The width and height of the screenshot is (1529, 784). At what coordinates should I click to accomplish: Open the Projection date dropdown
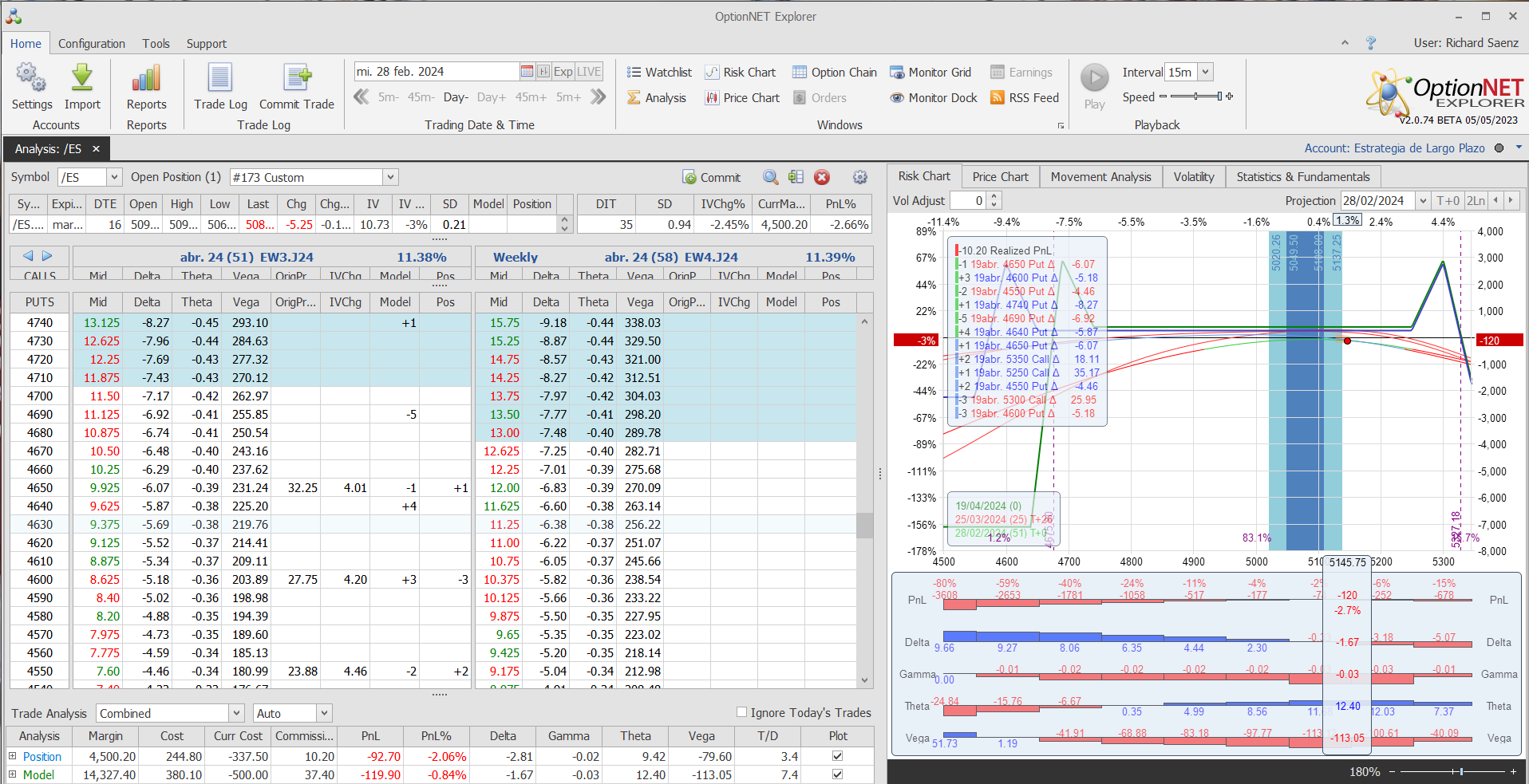click(x=1423, y=201)
